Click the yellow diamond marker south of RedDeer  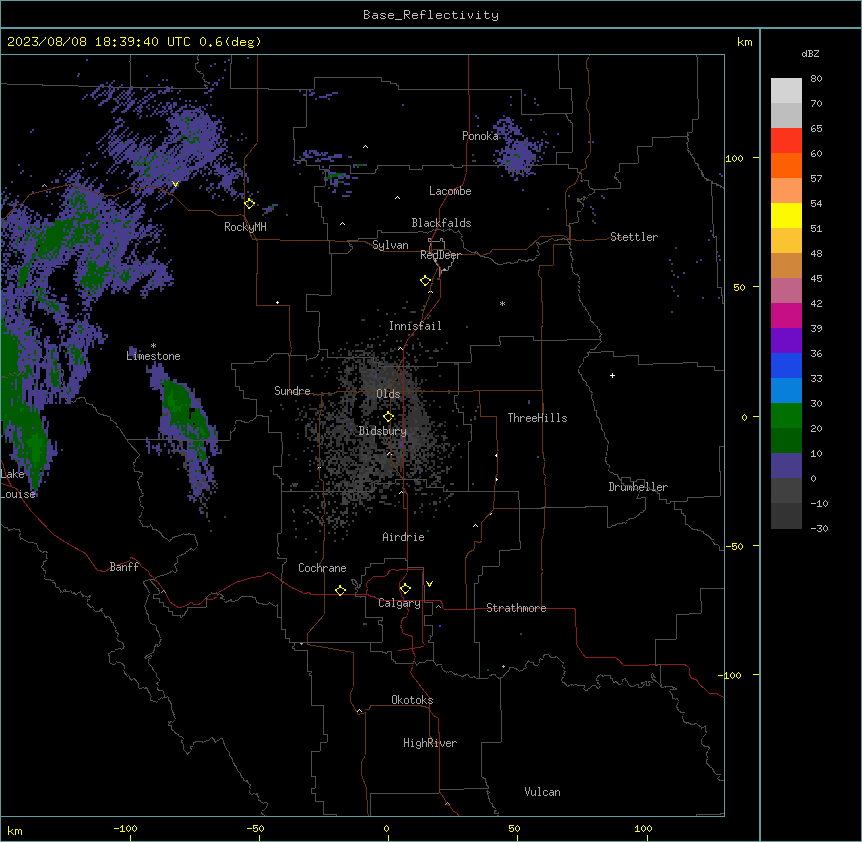tap(425, 281)
